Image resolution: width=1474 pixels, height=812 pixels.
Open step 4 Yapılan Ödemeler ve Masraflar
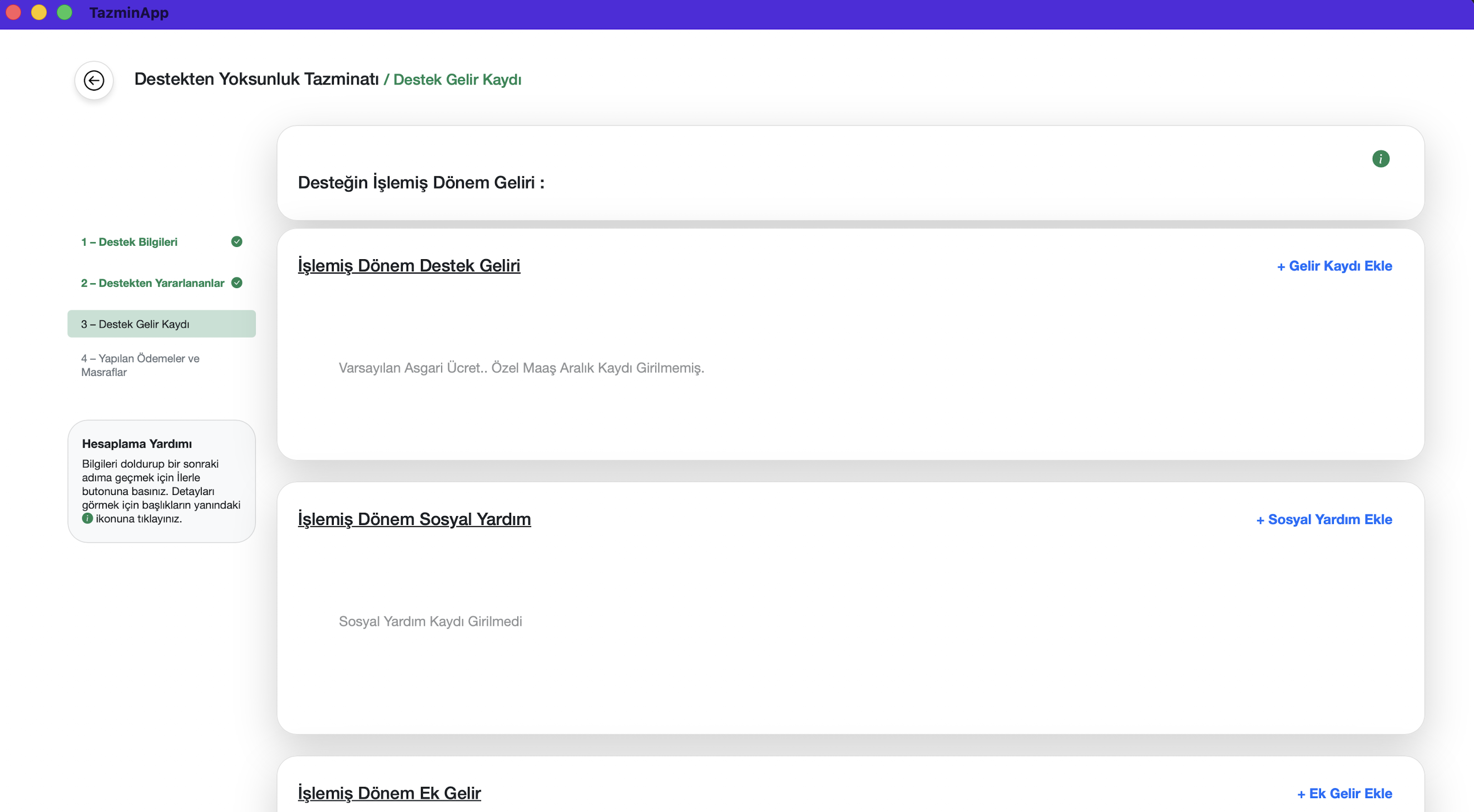(140, 365)
